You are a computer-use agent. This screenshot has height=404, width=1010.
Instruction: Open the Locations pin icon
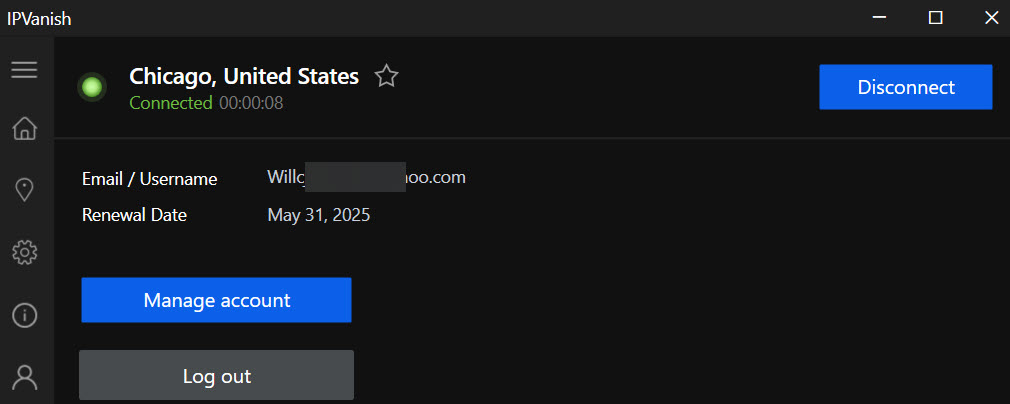24,190
